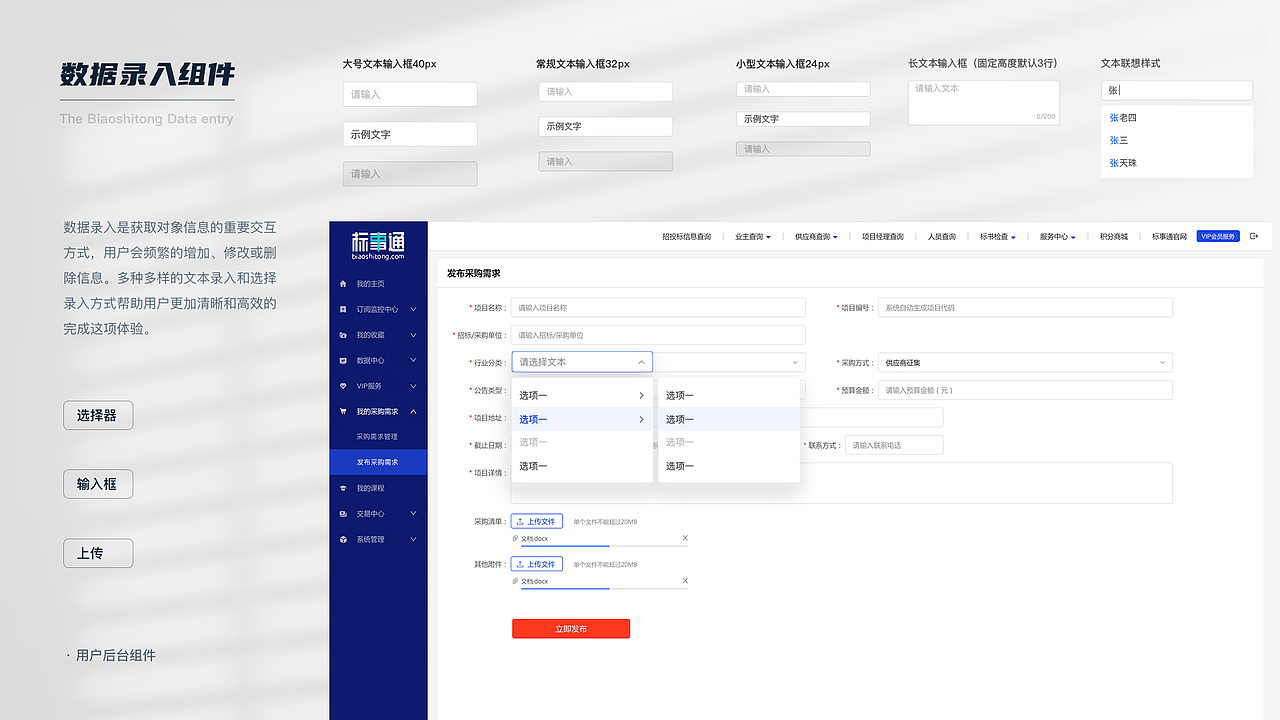Click the VIP会员服务 button
The image size is (1280, 720).
[x=1218, y=237]
